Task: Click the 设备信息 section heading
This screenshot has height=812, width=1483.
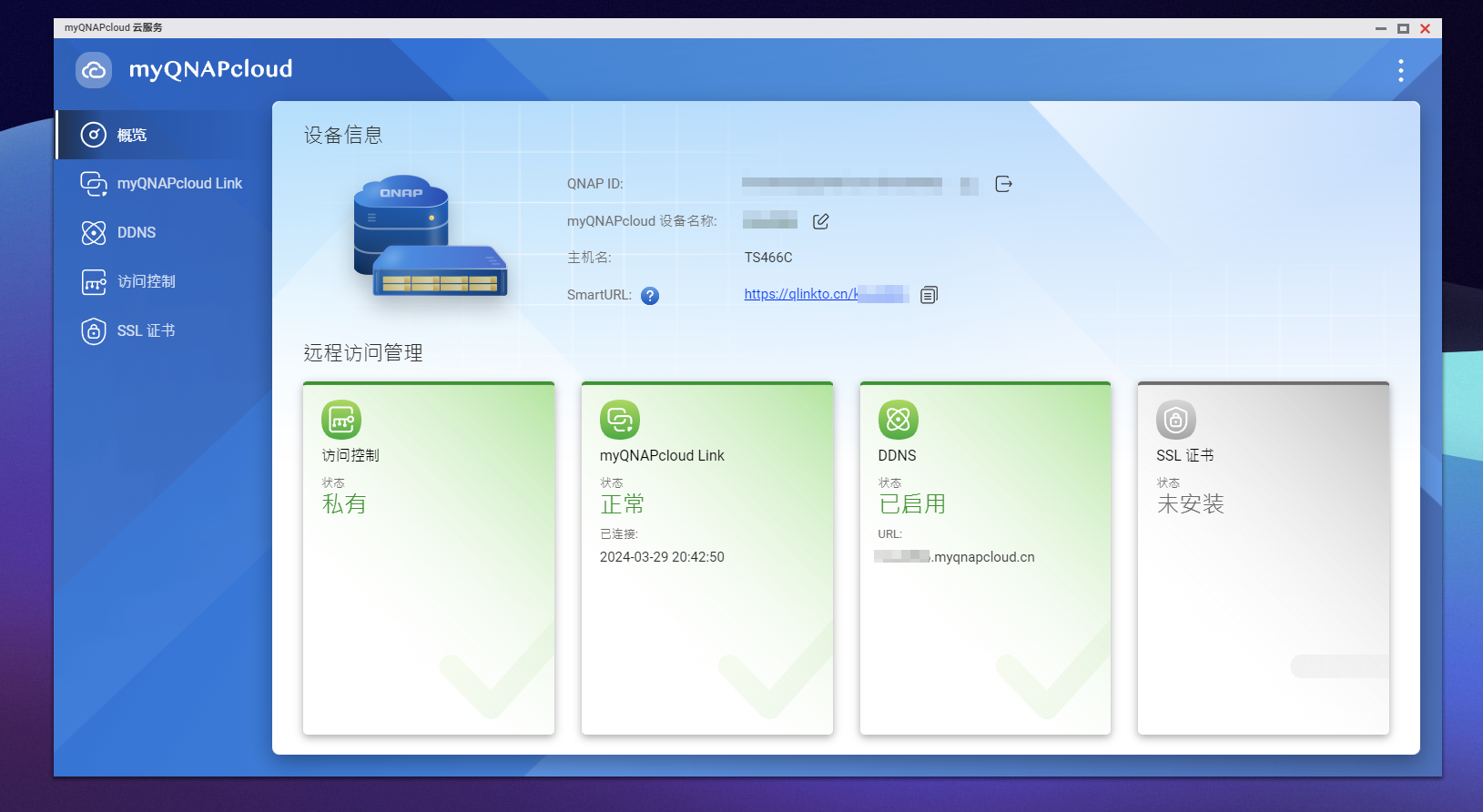Action: point(343,136)
